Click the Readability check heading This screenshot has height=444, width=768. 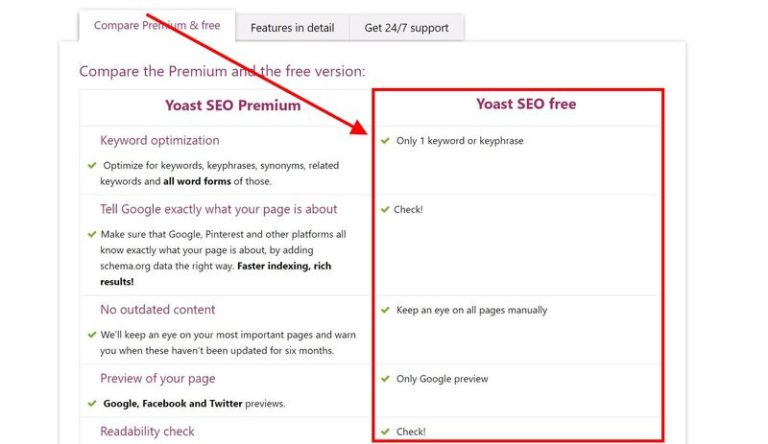[x=147, y=431]
